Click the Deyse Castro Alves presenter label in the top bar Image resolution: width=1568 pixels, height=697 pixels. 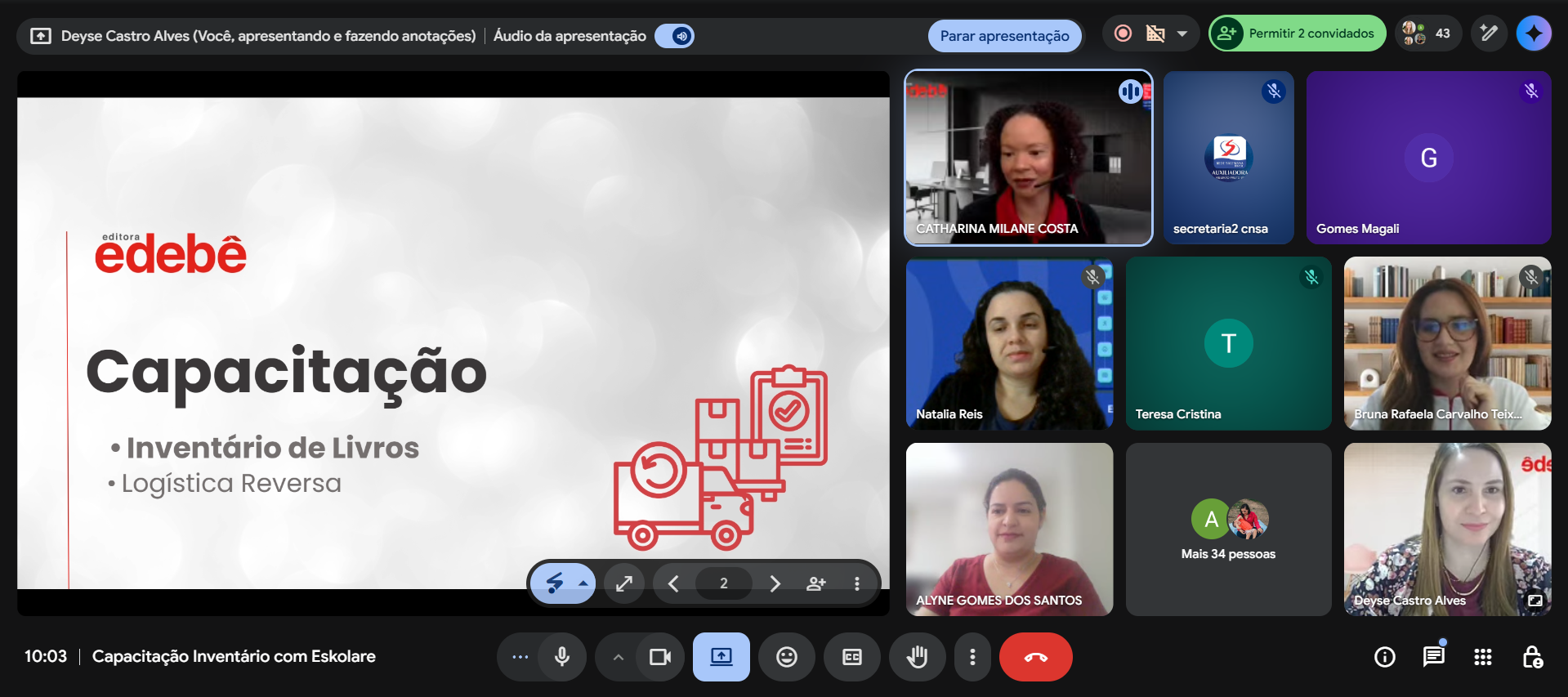(x=268, y=36)
